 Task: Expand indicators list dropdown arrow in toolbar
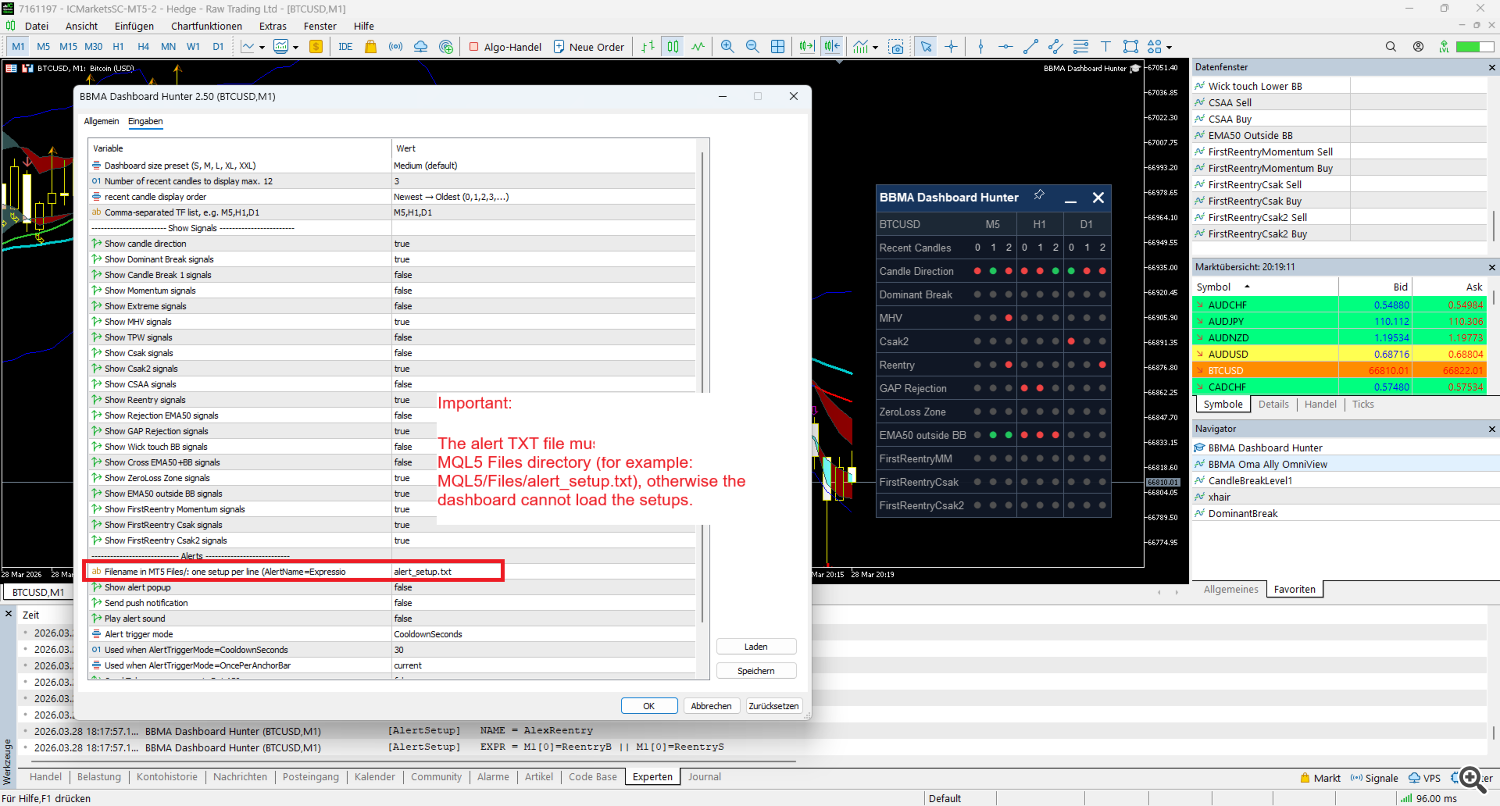[875, 46]
